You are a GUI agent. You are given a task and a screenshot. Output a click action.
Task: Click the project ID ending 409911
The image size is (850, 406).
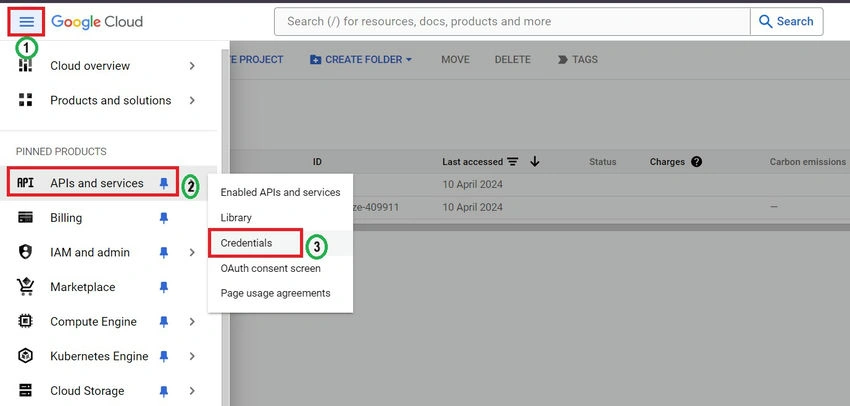click(x=376, y=207)
